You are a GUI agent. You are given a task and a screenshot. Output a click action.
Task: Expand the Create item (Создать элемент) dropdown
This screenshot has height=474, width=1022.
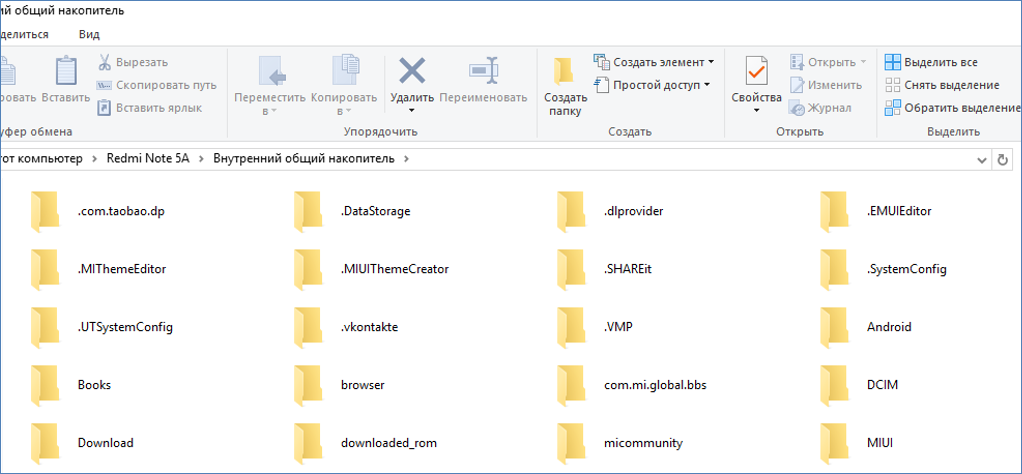(711, 62)
